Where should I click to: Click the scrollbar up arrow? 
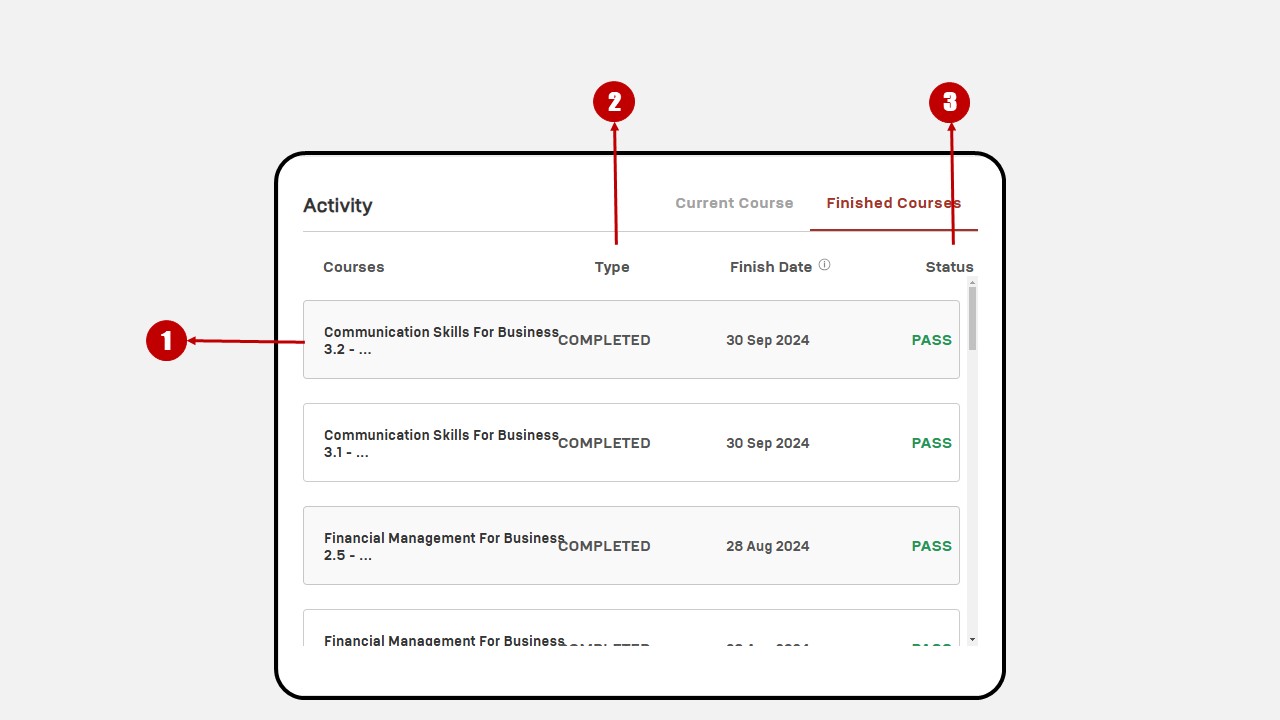(972, 283)
